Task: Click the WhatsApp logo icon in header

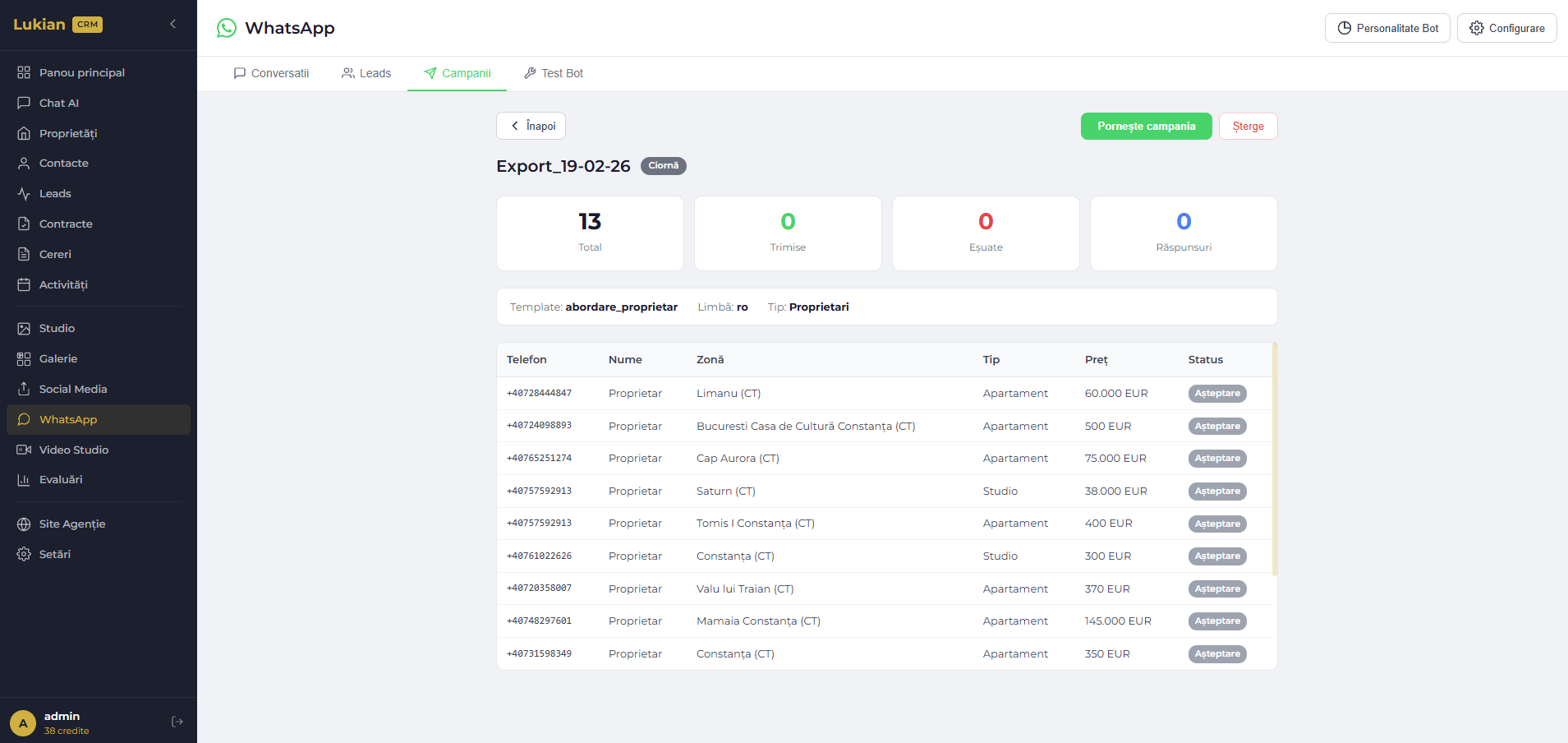Action: coord(225,27)
